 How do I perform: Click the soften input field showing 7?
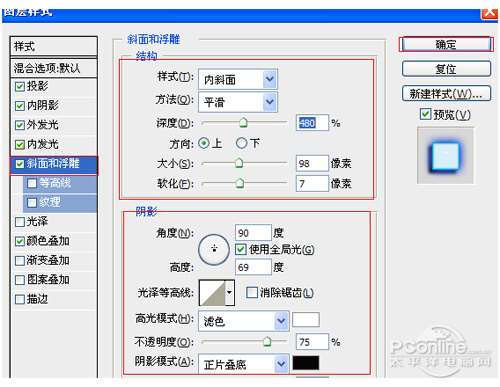point(312,183)
